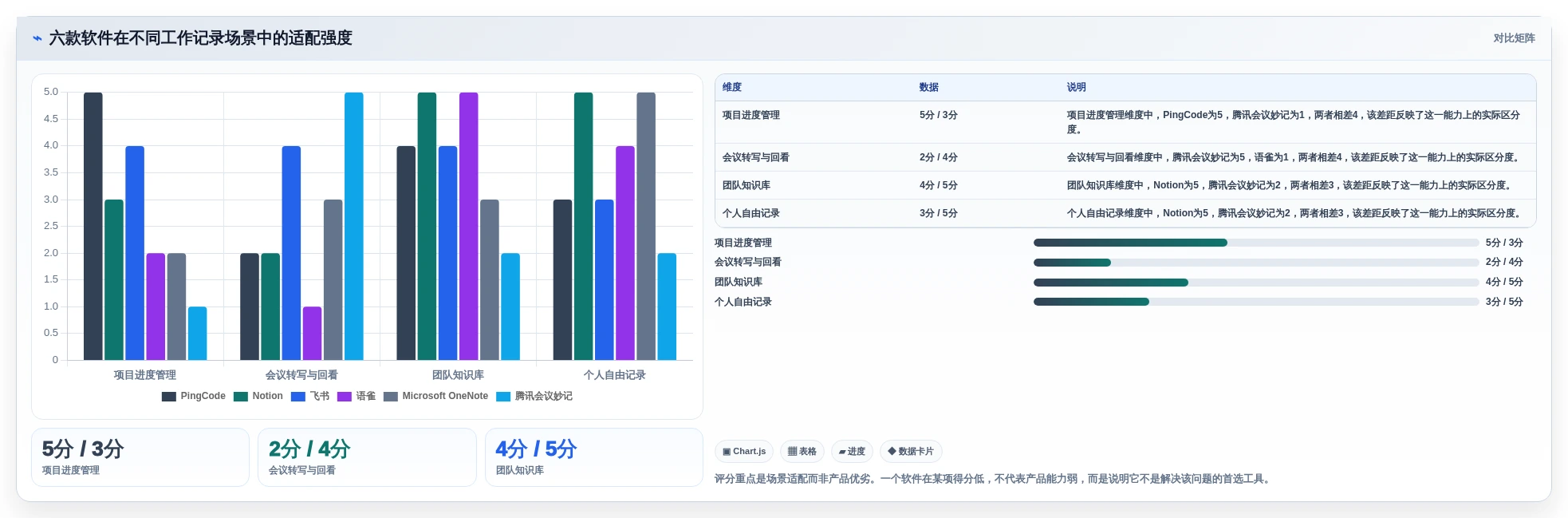Image resolution: width=1568 pixels, height=518 pixels.
Task: Toggle PingCode legend color swatch
Action: click(x=168, y=397)
